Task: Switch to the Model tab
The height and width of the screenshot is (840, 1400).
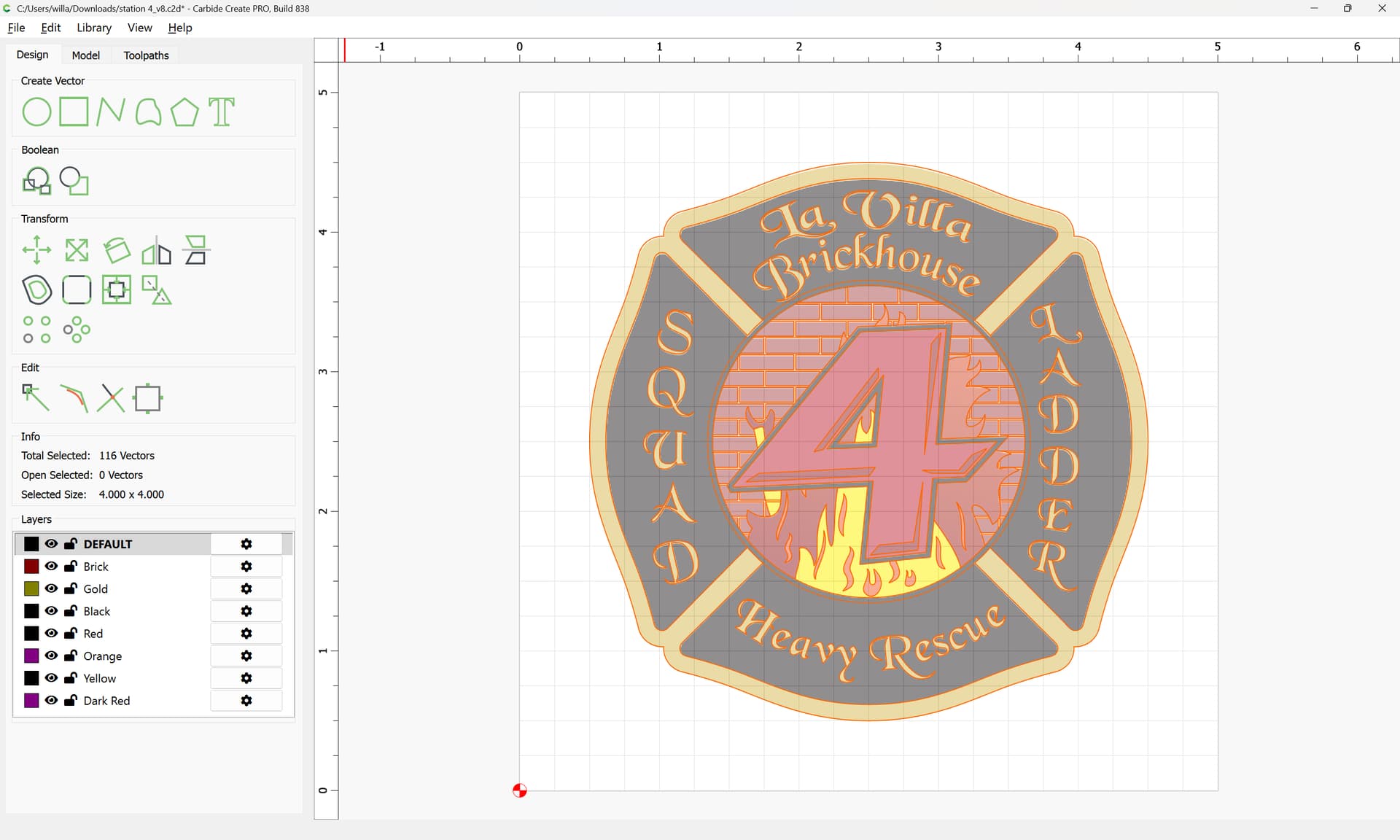Action: (85, 55)
